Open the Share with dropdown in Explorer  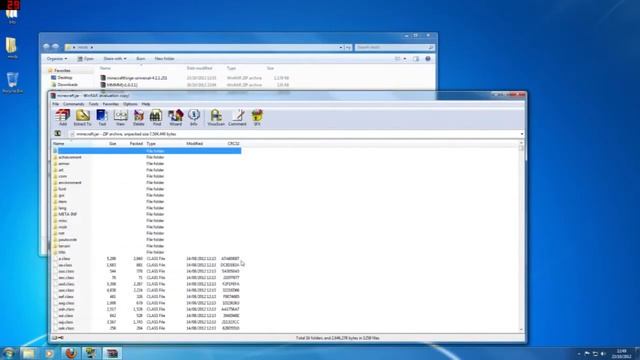click(x=115, y=59)
